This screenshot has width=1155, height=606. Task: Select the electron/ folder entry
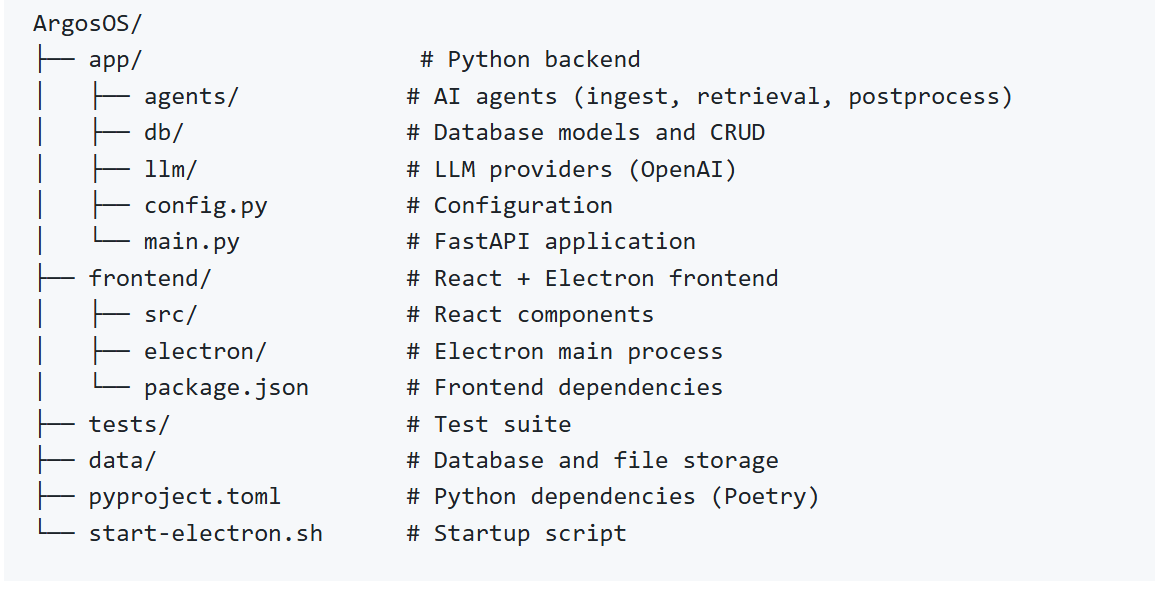tap(205, 351)
